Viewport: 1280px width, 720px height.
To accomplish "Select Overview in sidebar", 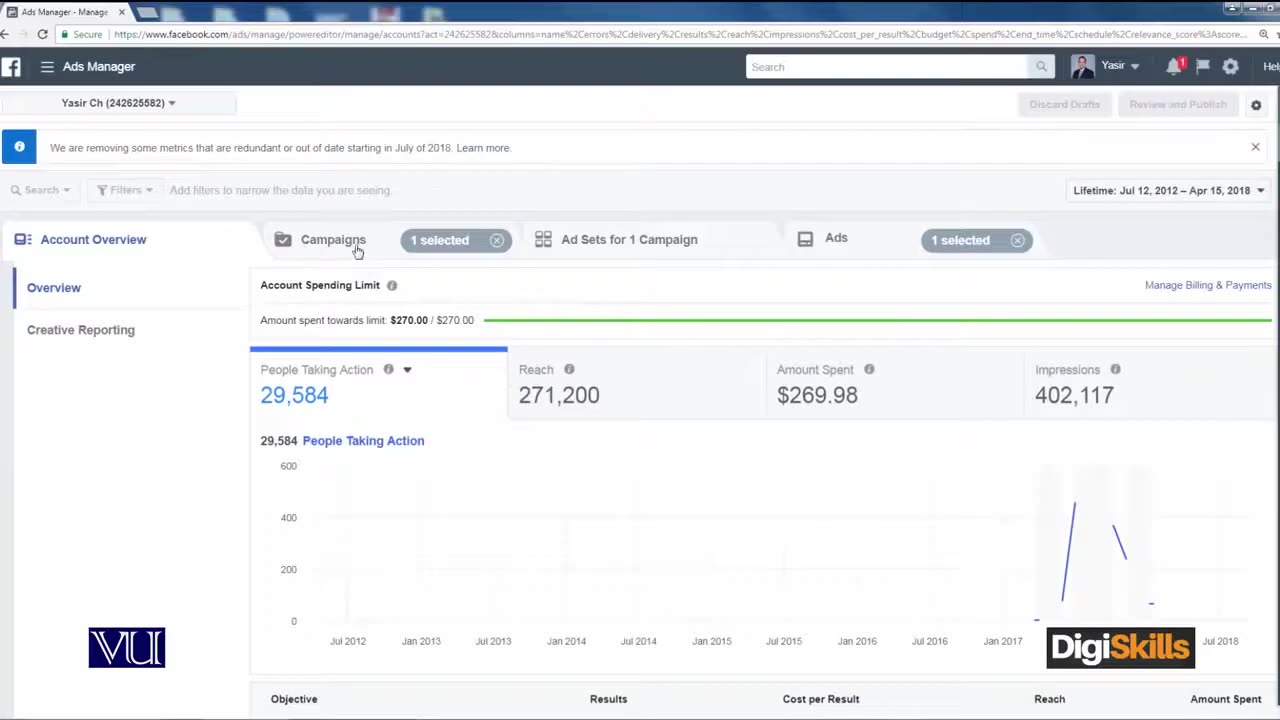I will click(54, 288).
